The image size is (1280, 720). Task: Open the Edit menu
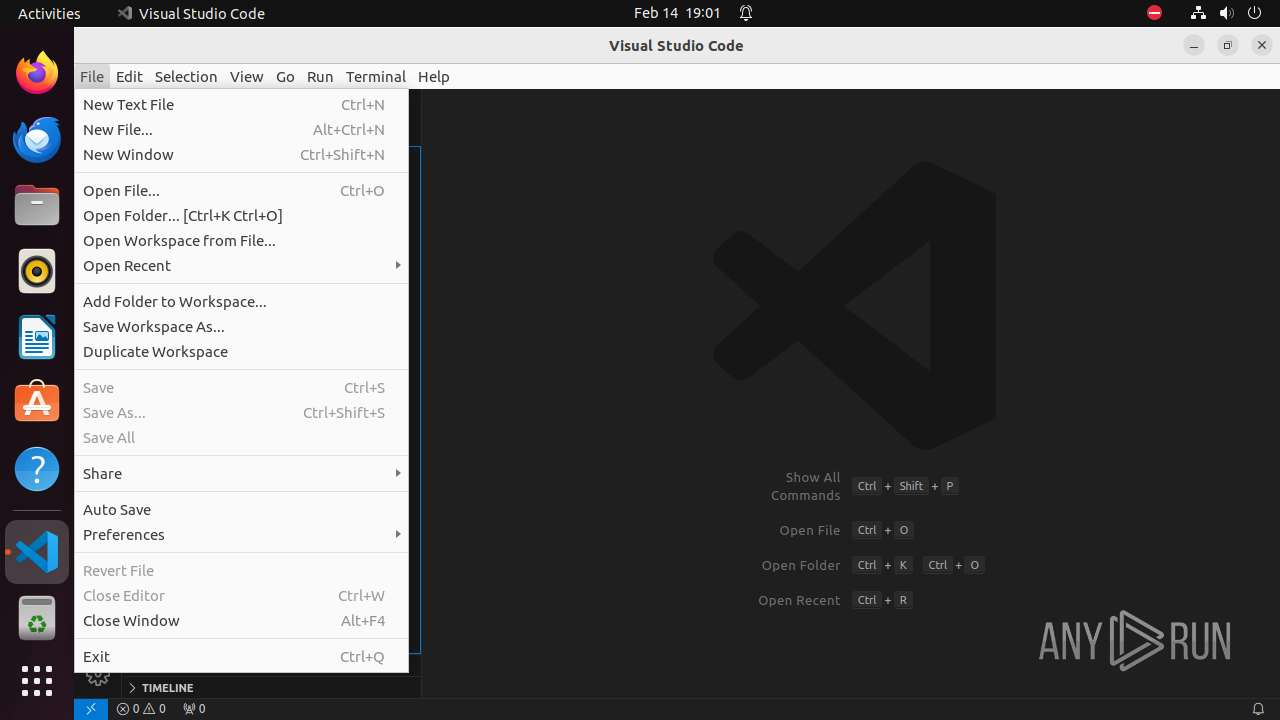click(129, 76)
